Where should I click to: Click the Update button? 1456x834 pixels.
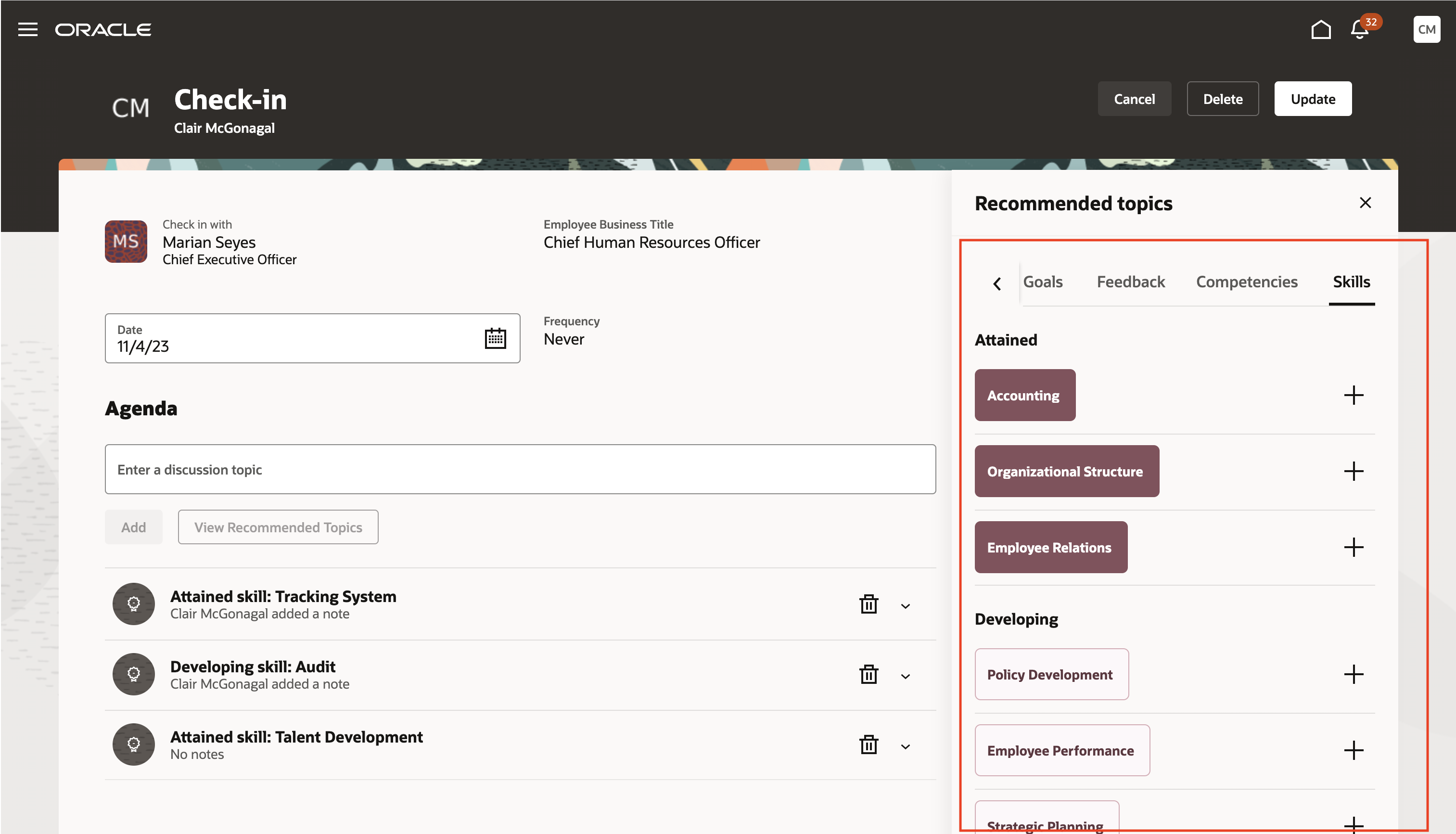(1313, 99)
